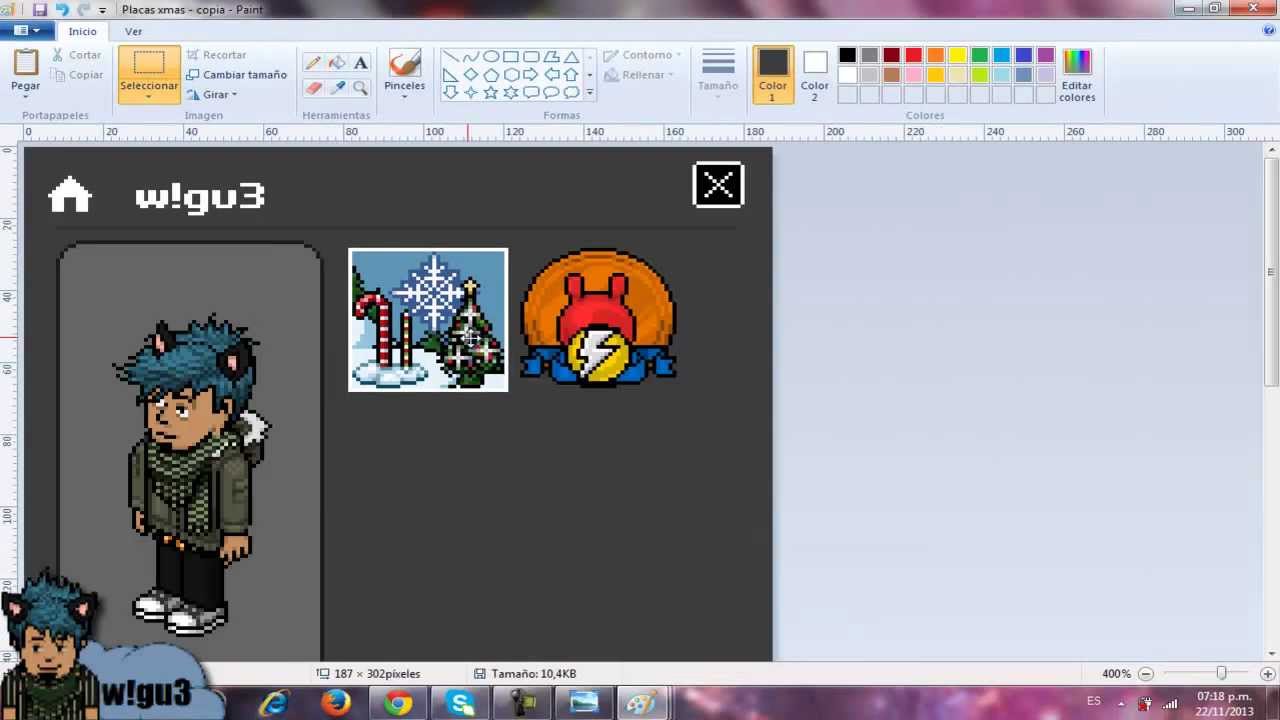Image resolution: width=1280 pixels, height=720 pixels.
Task: Choose the four-point star shape
Action: coord(470,93)
